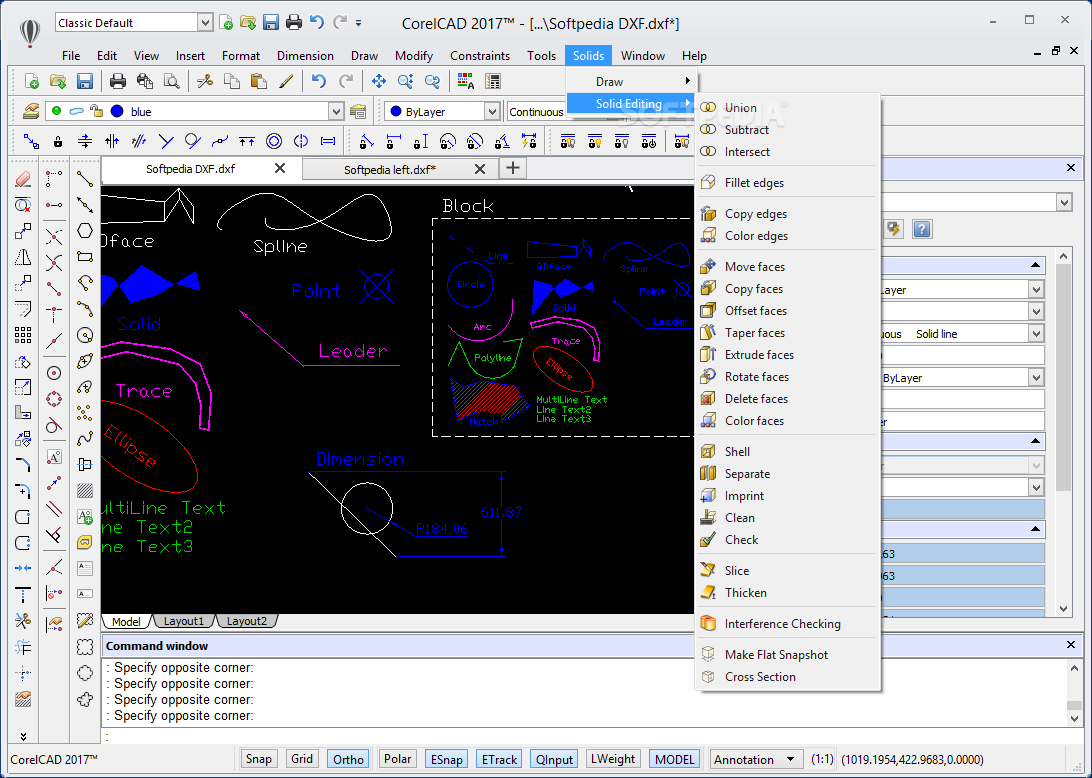Screen dimensions: 1092x778
Task: Click the Interference Checking icon
Action: point(708,623)
